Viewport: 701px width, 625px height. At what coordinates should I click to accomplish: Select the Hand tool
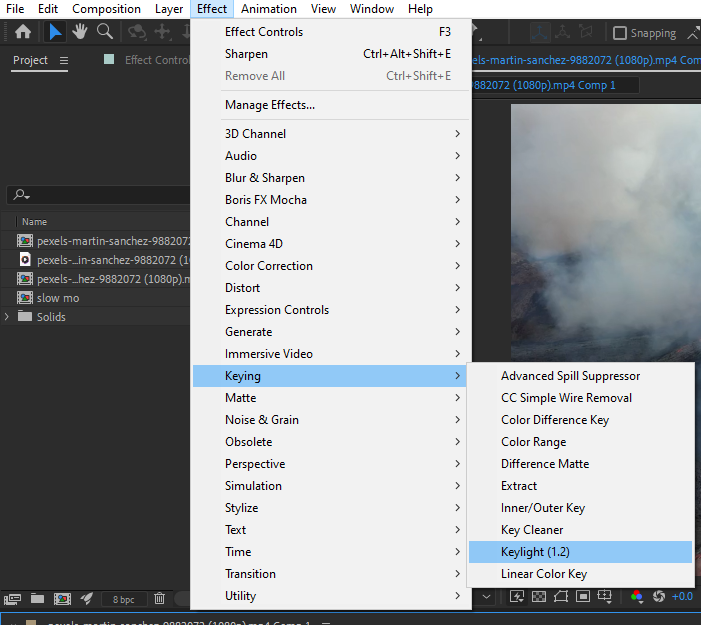[x=80, y=32]
